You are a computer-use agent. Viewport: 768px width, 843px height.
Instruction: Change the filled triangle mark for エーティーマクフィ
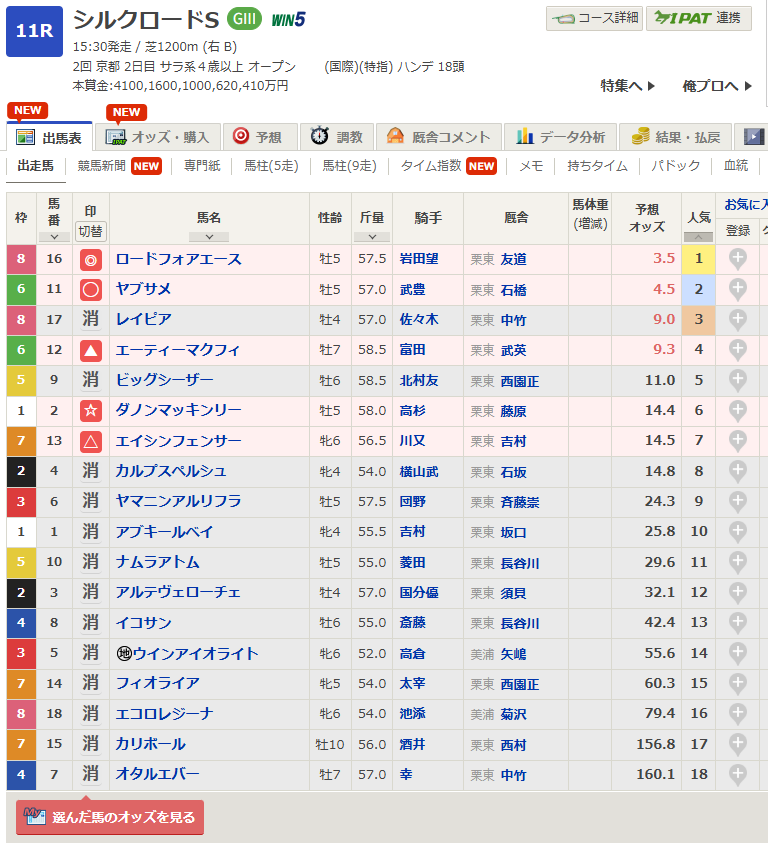90,351
